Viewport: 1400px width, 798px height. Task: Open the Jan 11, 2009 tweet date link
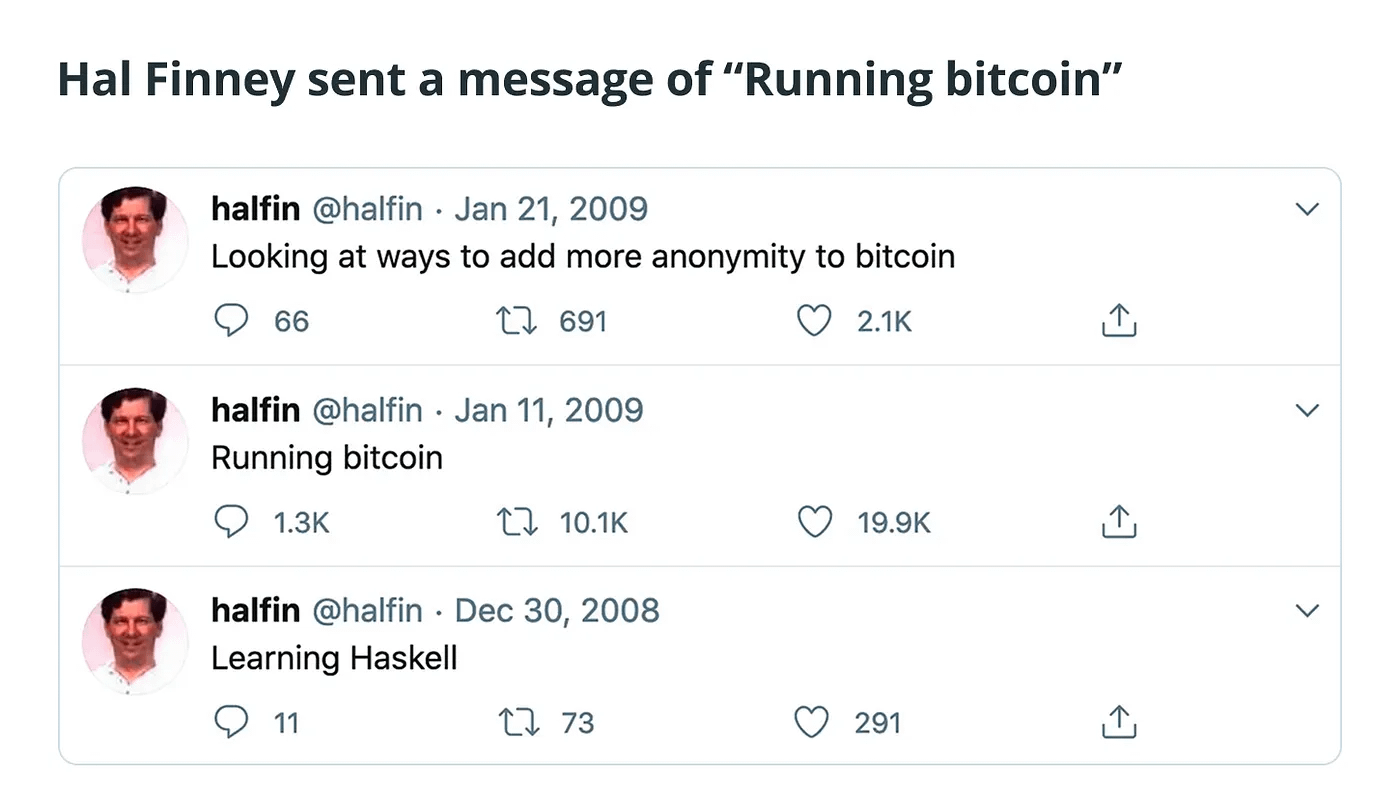[x=549, y=410]
